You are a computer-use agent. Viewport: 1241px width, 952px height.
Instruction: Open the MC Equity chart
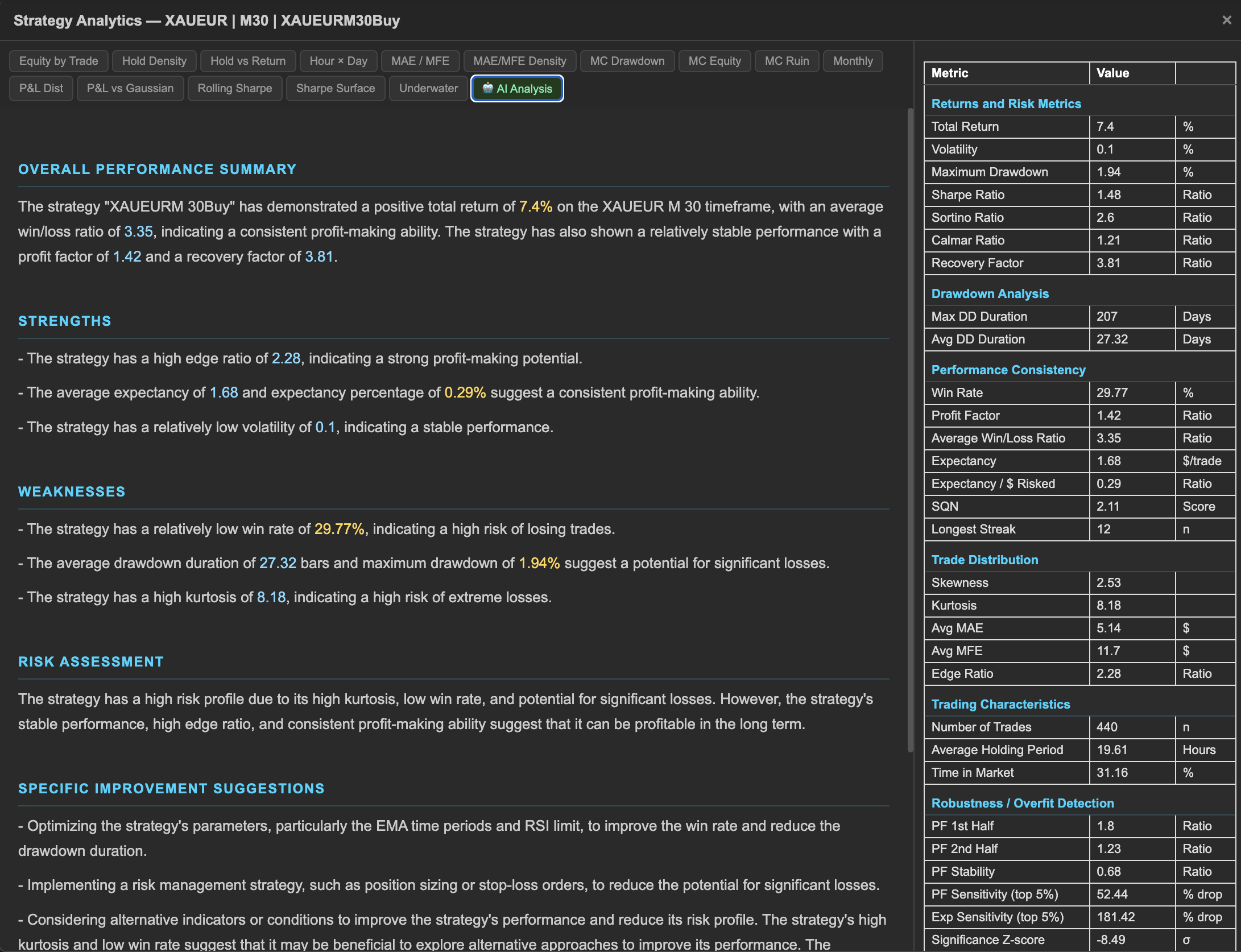714,61
